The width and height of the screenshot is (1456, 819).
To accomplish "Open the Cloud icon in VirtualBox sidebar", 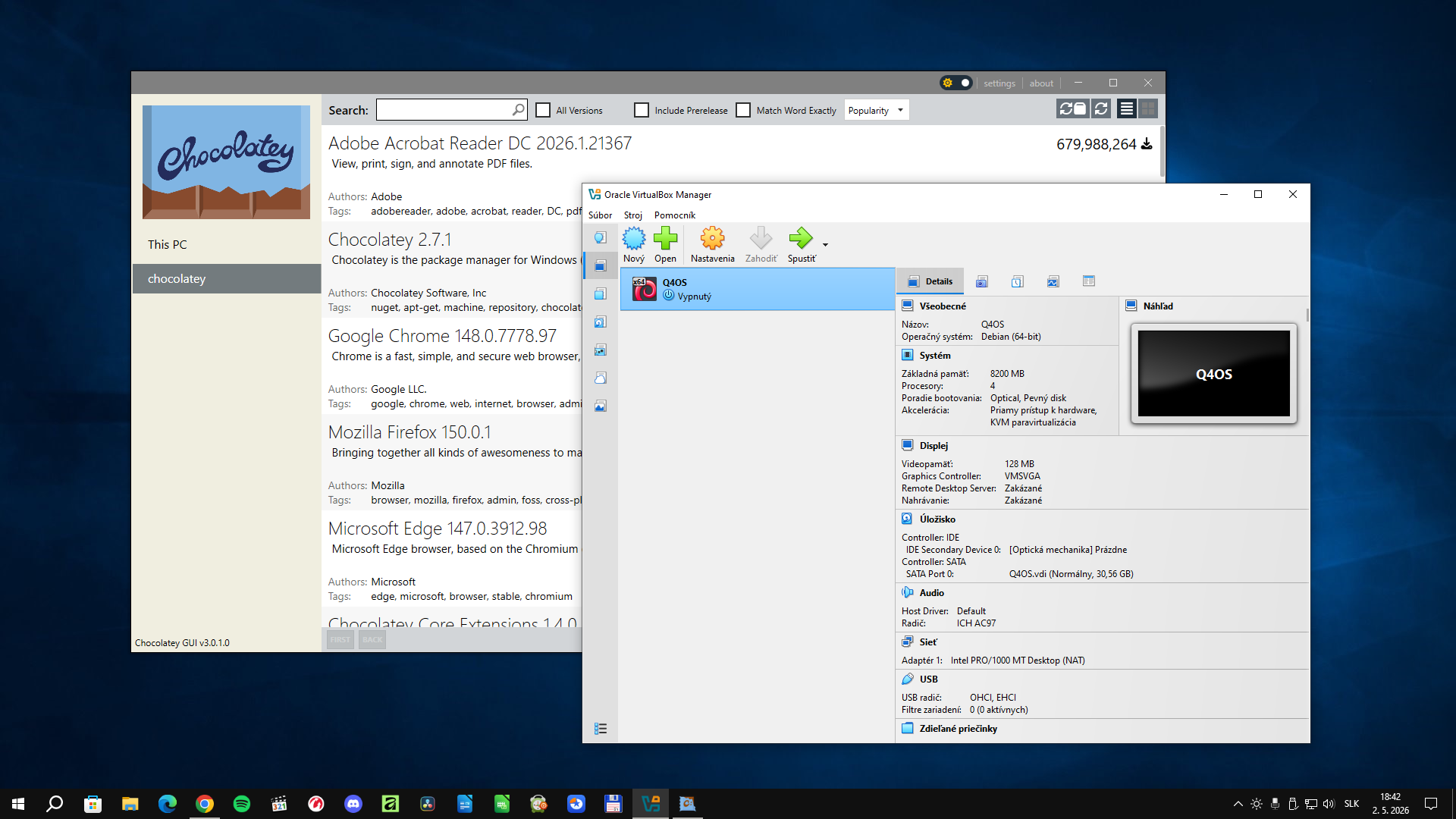I will point(601,378).
